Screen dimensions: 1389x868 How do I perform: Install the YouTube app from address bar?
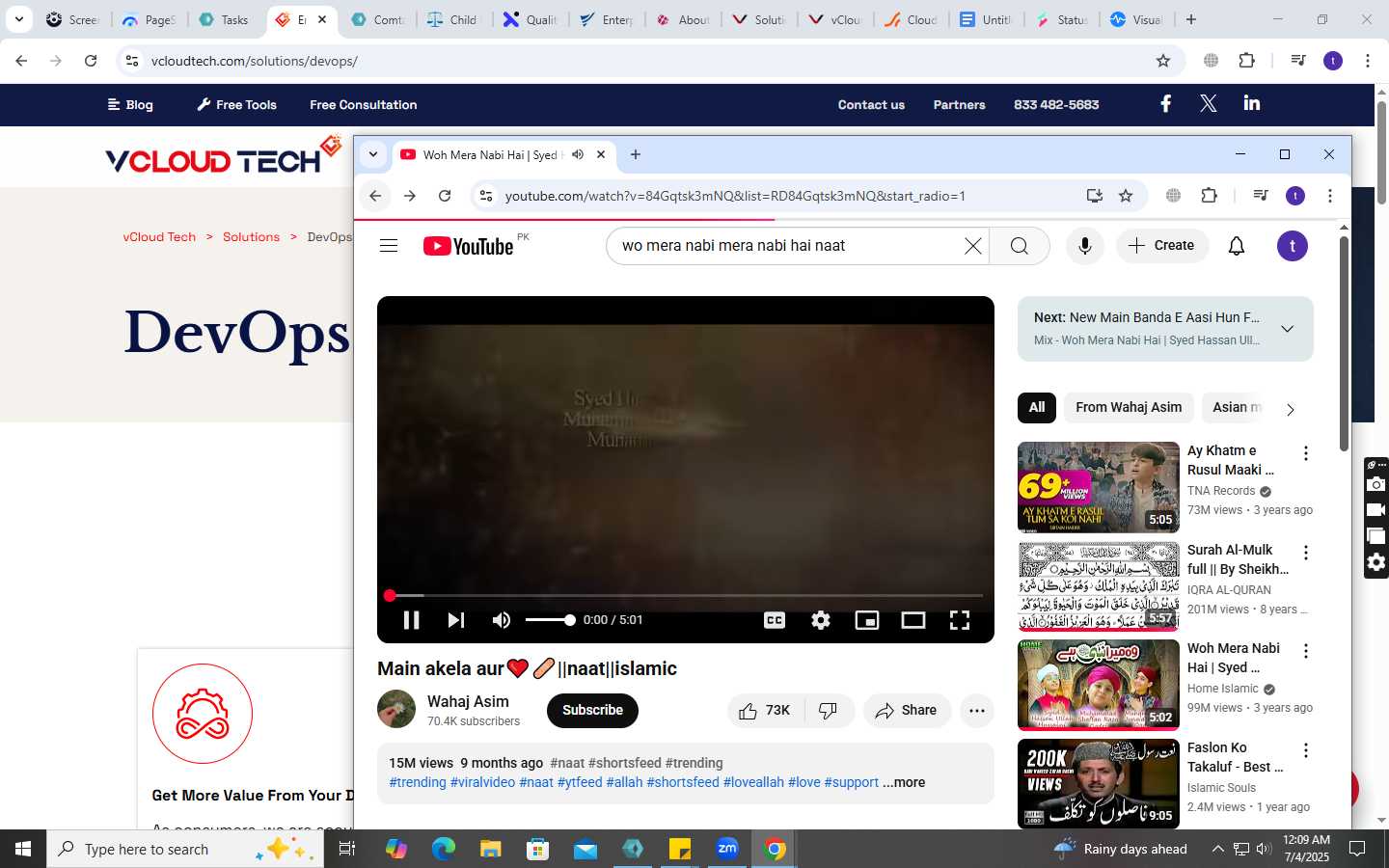1095,196
